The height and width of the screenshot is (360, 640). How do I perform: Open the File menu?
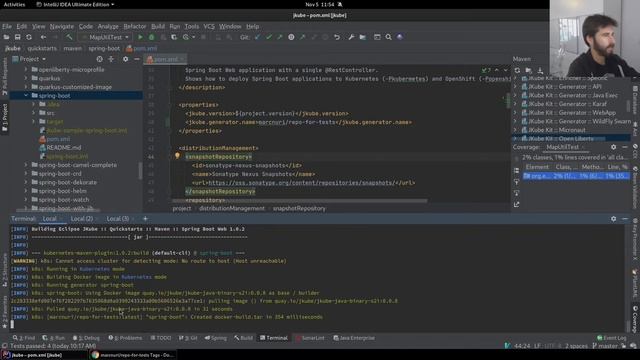point(7,27)
